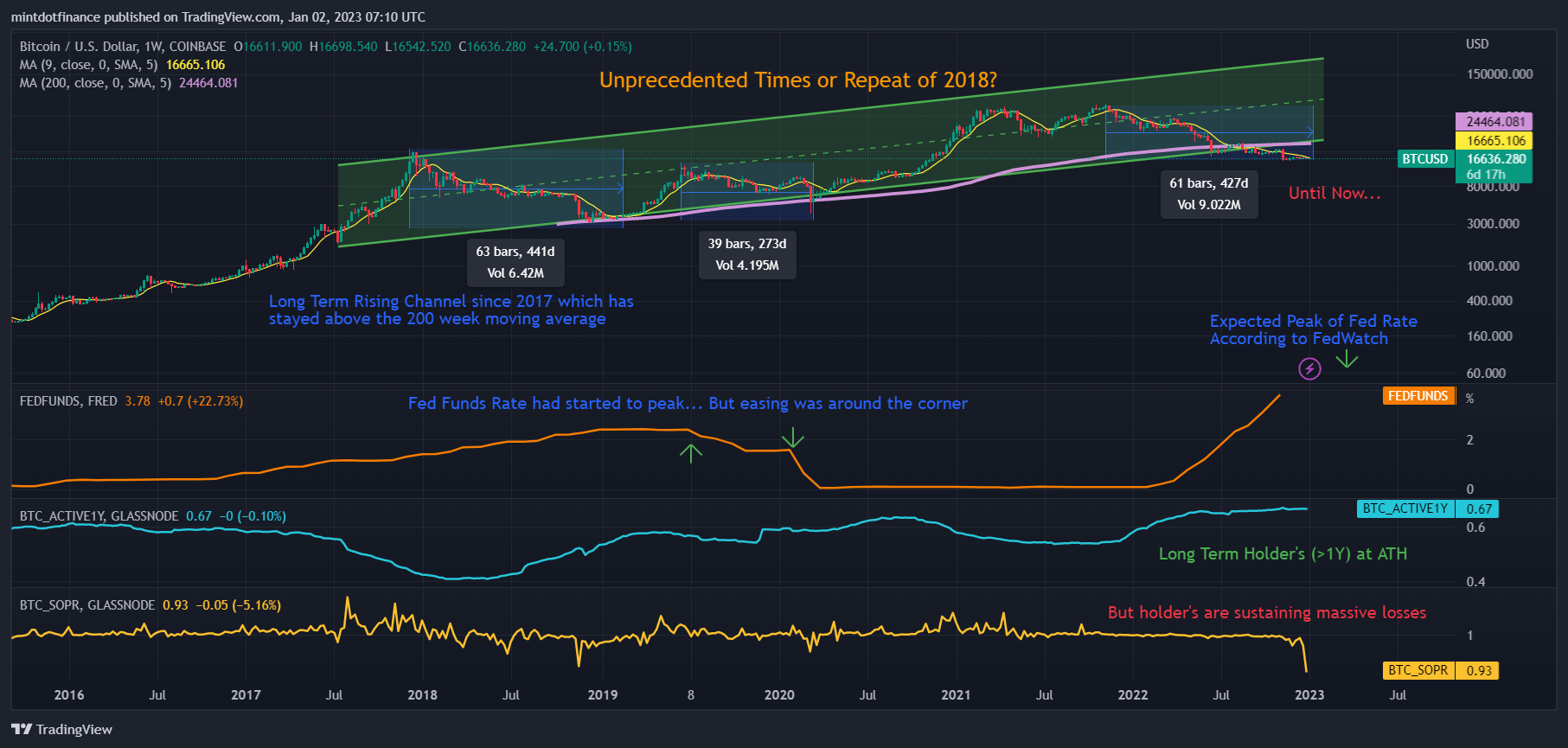This screenshot has width=1568, height=748.
Task: Click the 2020 label on time axis
Action: pyautogui.click(x=779, y=694)
